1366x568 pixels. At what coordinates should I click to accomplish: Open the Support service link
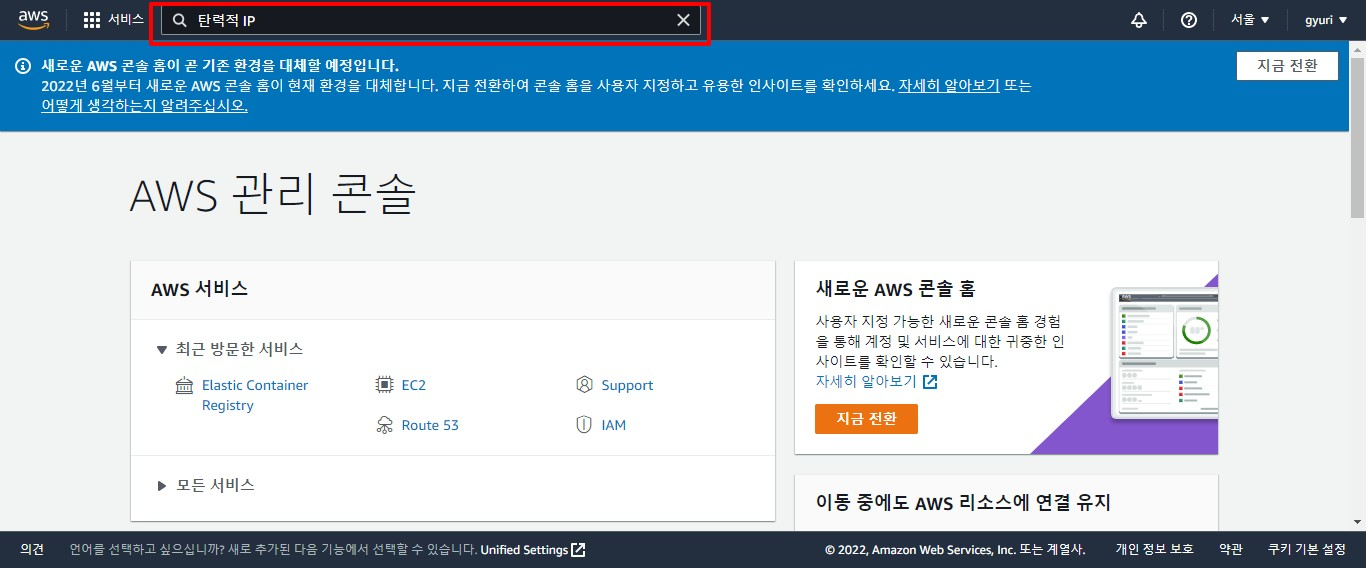627,385
